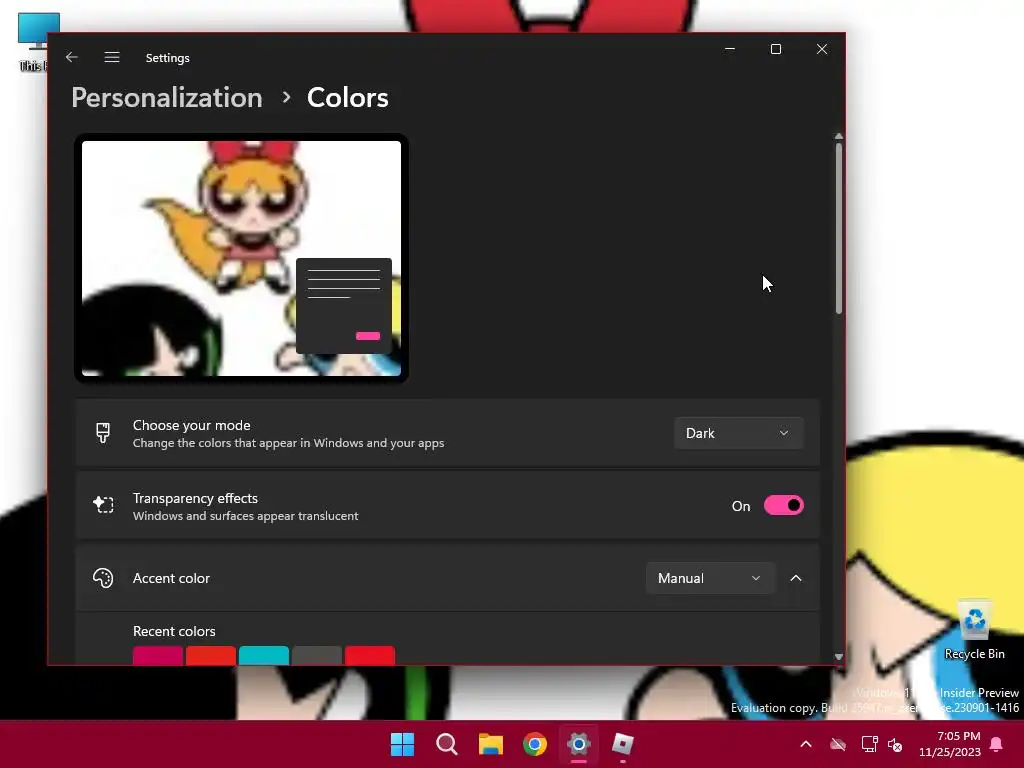Click the Transparency effects label

coord(195,498)
